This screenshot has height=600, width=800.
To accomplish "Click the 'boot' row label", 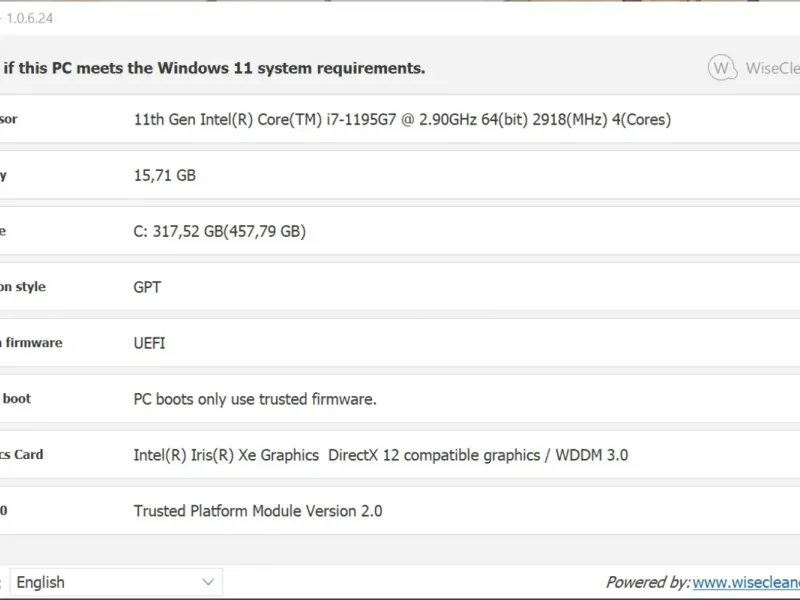I will point(16,399).
